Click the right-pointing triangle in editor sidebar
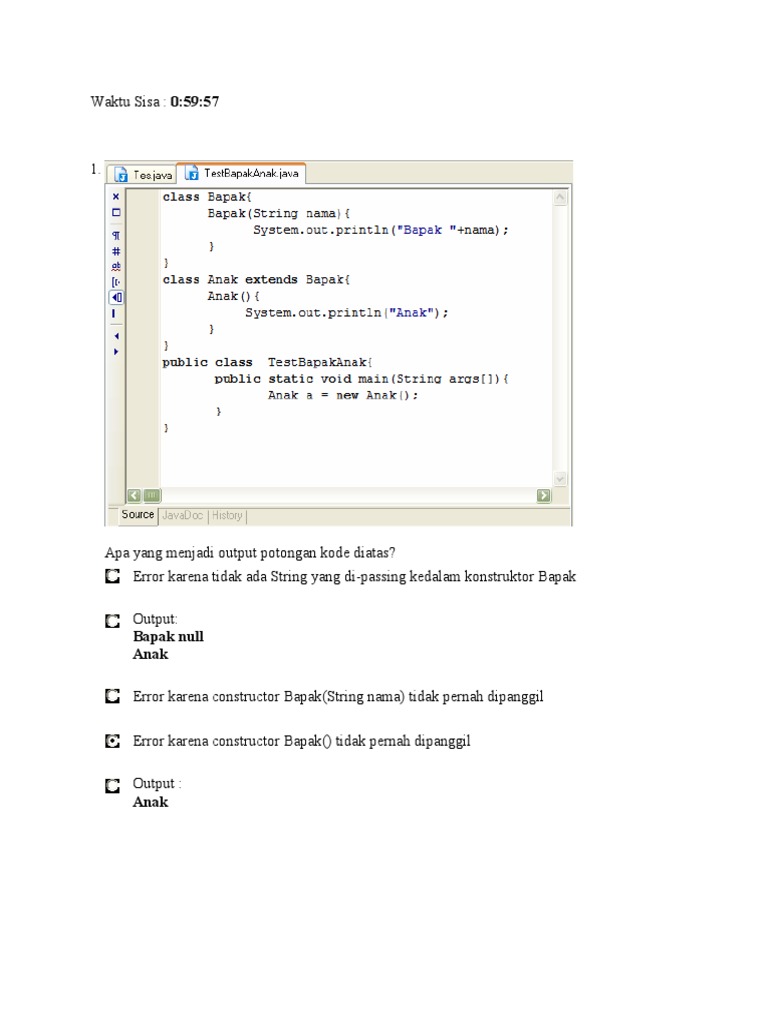 tap(116, 352)
